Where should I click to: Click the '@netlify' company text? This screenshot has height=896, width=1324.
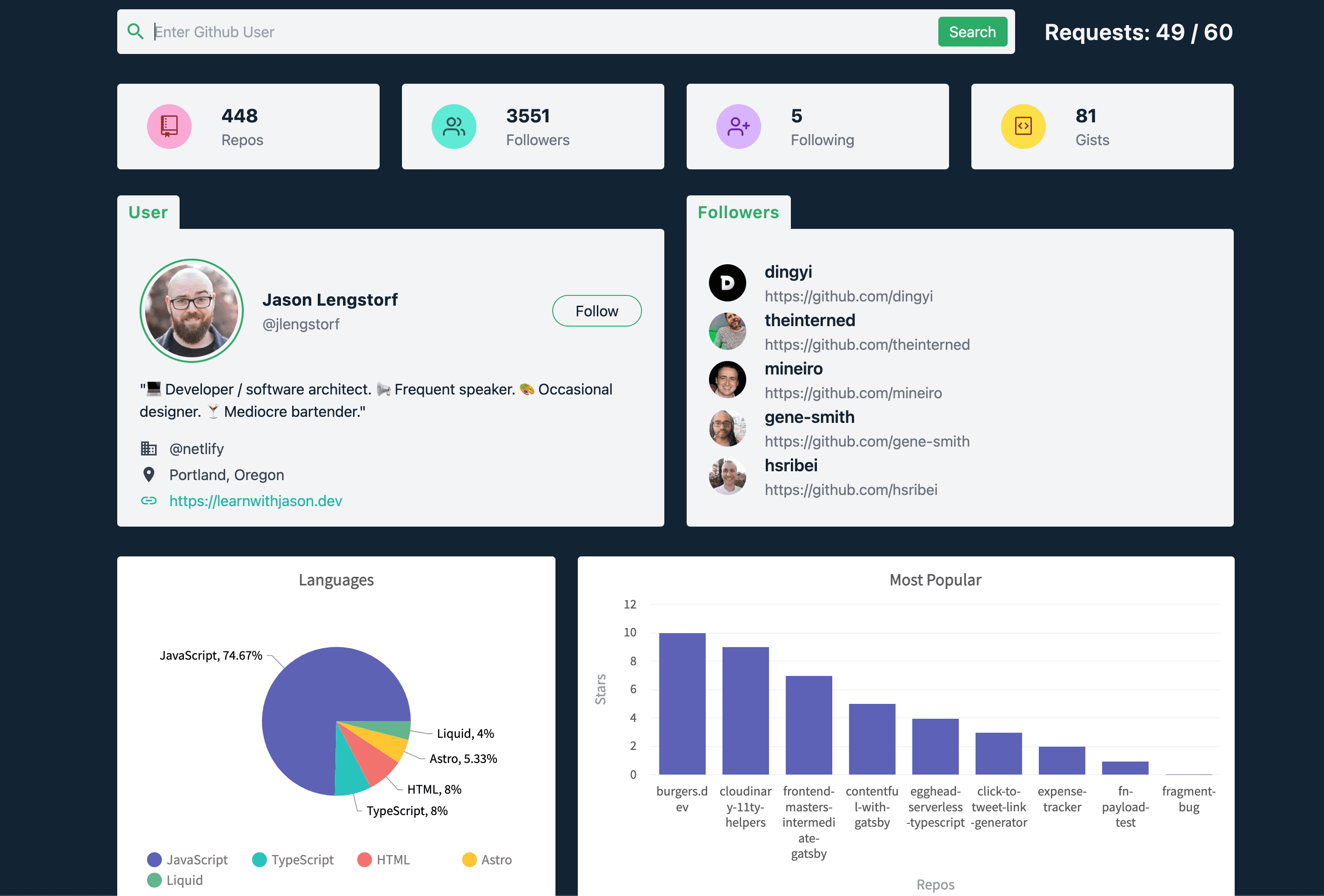click(196, 449)
